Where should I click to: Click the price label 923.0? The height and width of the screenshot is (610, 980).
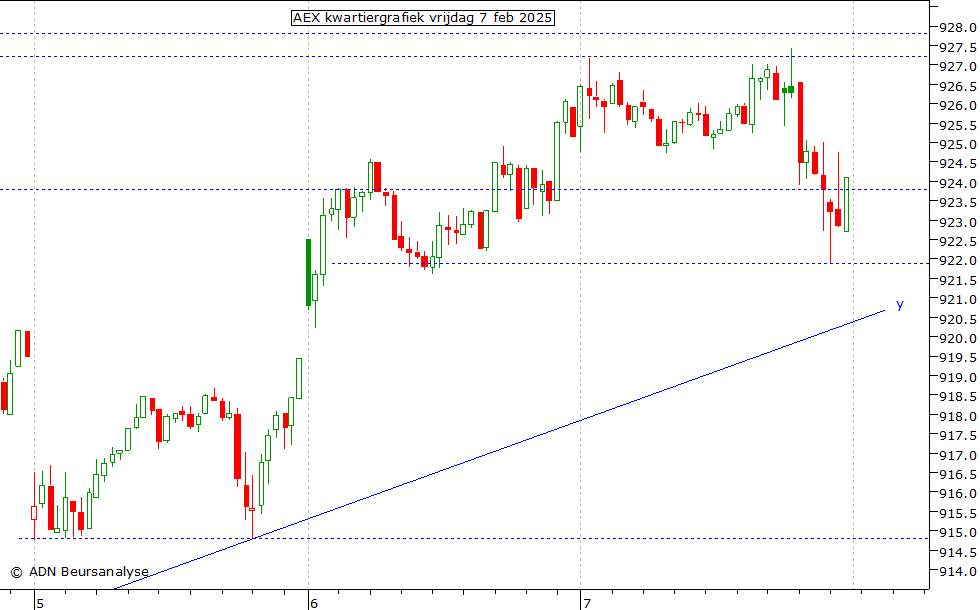[958, 222]
